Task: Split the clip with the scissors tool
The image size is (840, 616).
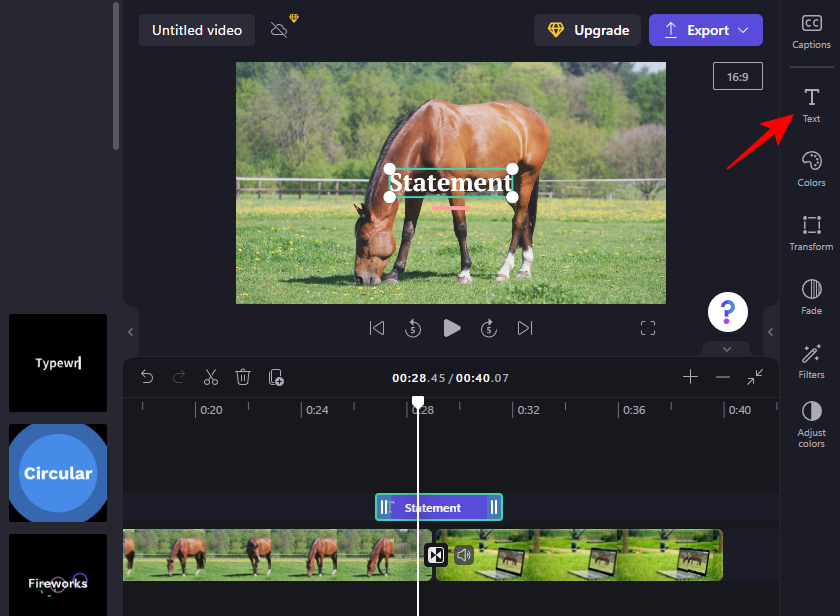Action: [211, 377]
